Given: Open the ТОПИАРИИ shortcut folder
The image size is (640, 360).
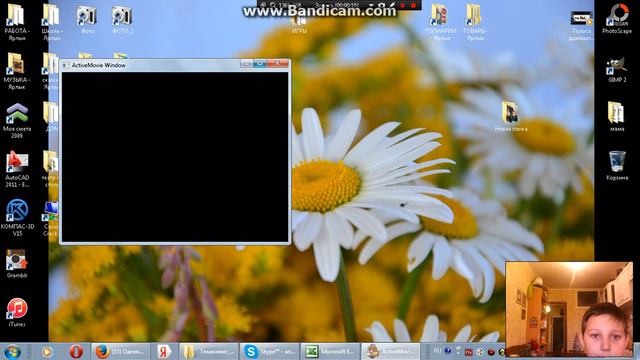Looking at the screenshot, I should 440,22.
